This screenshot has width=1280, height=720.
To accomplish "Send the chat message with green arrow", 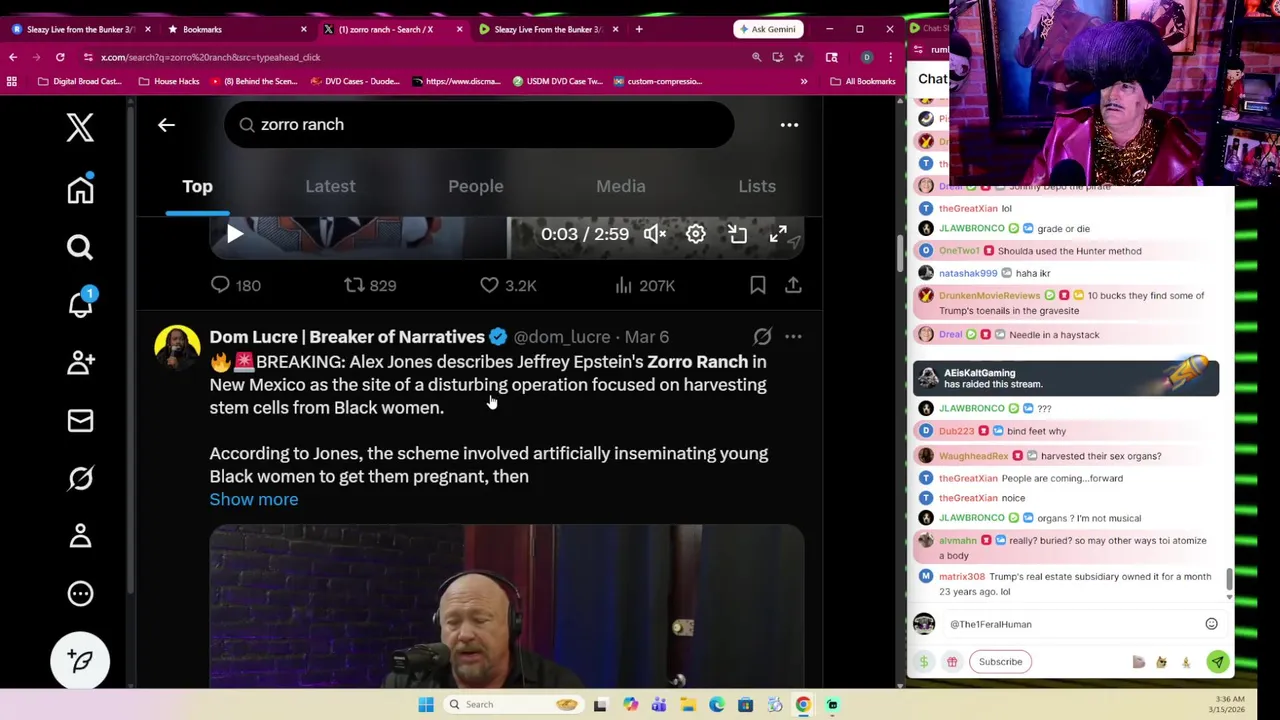I will (x=1217, y=662).
